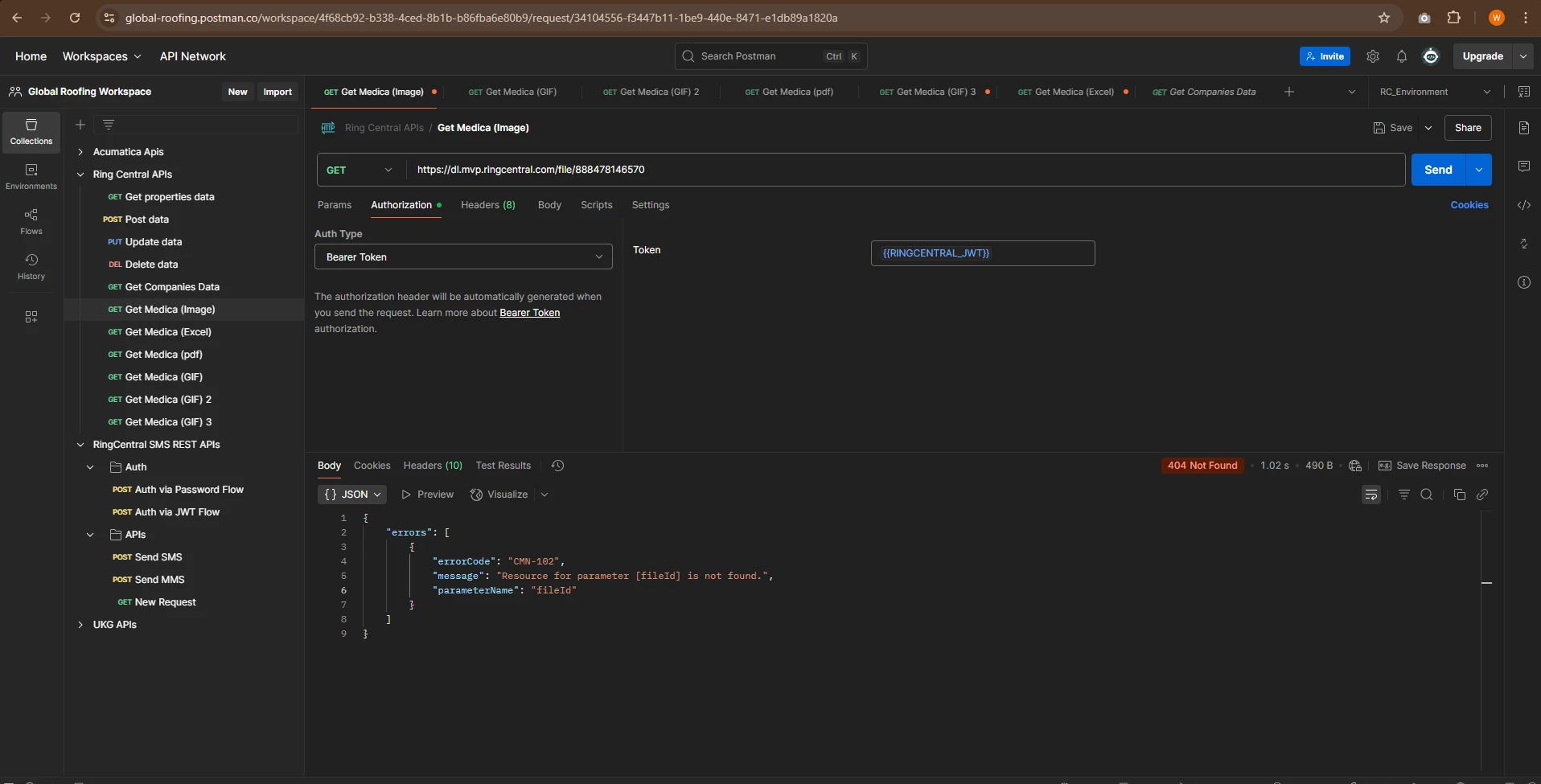Open the browser extensions puzzle icon
1541x784 pixels.
[1454, 18]
